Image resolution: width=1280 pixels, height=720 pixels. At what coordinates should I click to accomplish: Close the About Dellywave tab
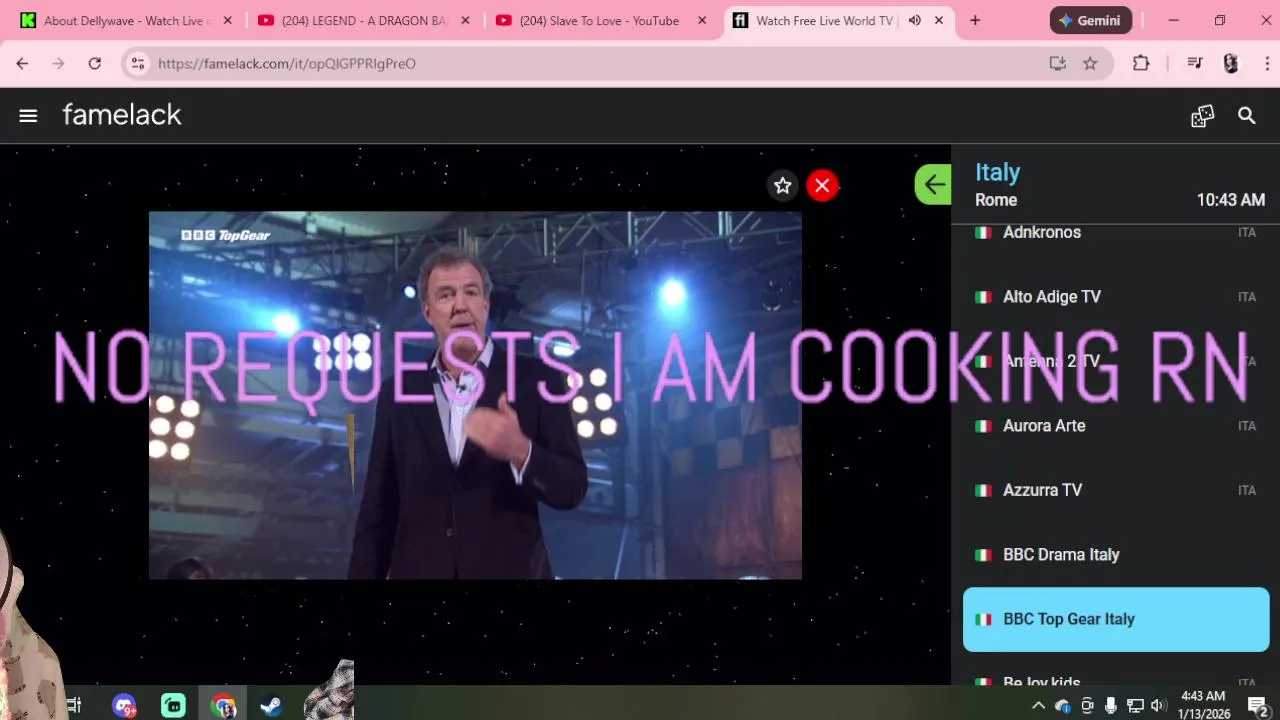pyautogui.click(x=227, y=20)
